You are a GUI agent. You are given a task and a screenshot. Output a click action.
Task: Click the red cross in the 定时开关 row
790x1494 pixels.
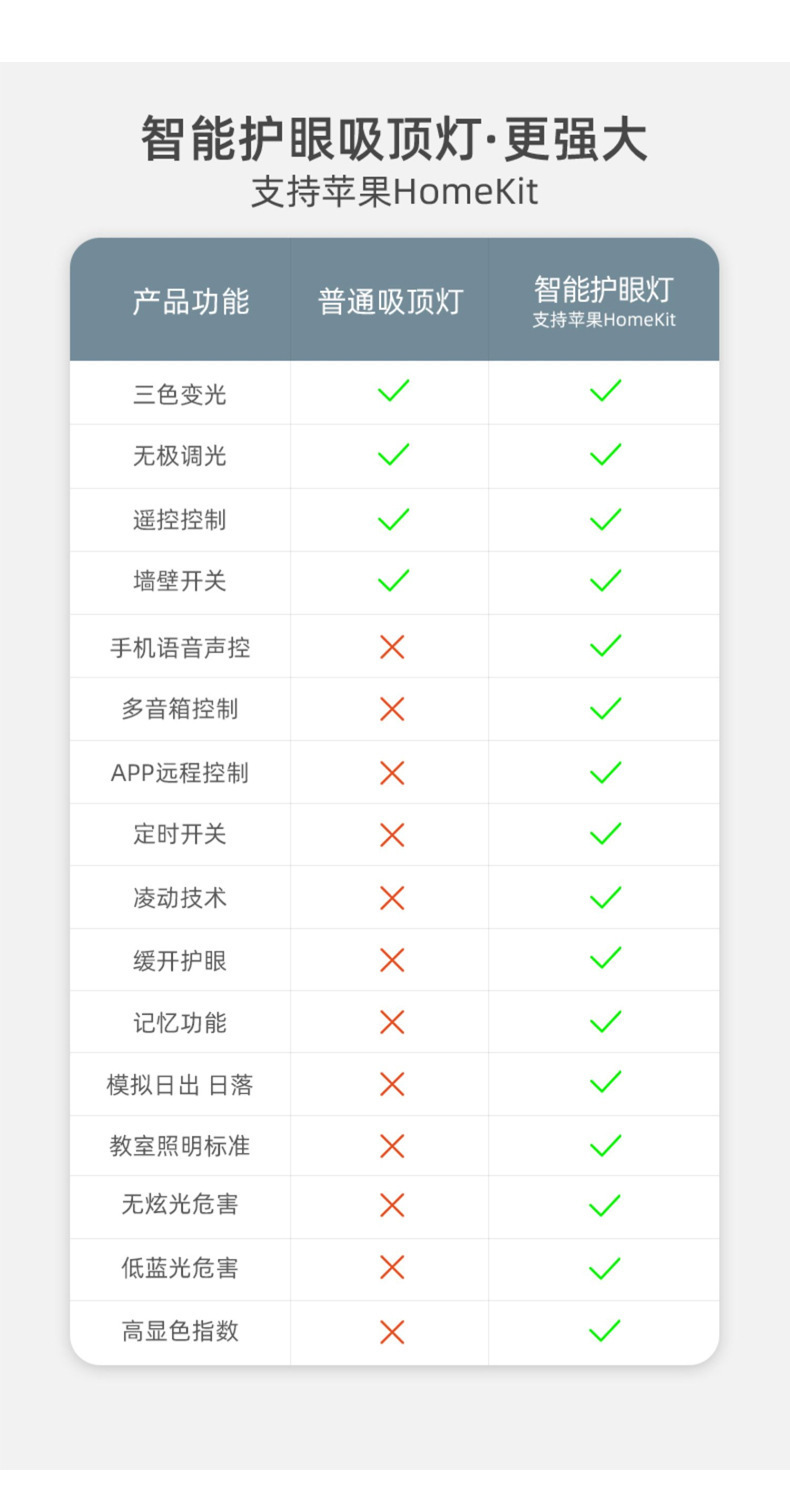(x=392, y=834)
